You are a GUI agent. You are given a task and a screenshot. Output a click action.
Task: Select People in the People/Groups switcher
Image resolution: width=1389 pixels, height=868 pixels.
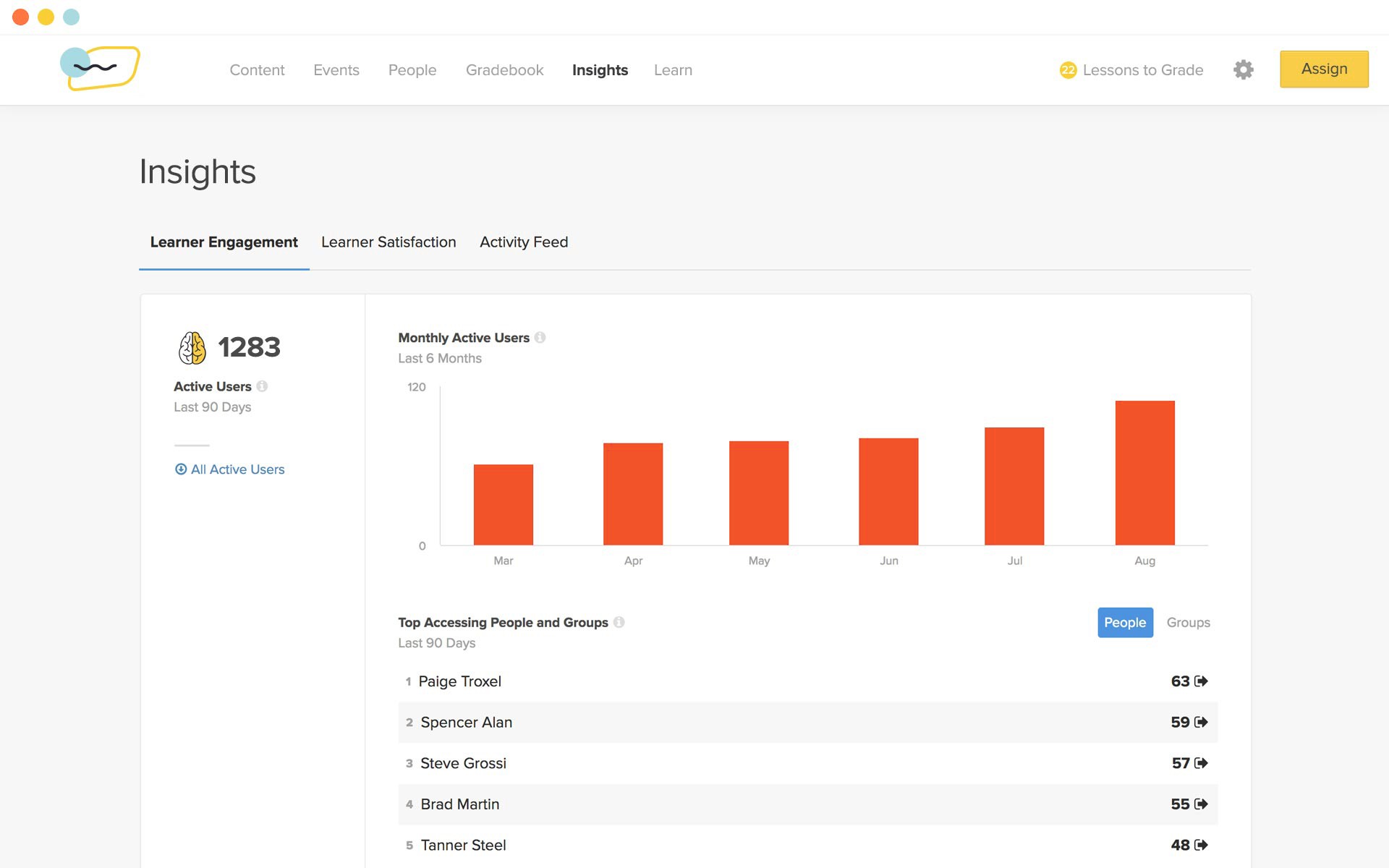click(x=1125, y=622)
